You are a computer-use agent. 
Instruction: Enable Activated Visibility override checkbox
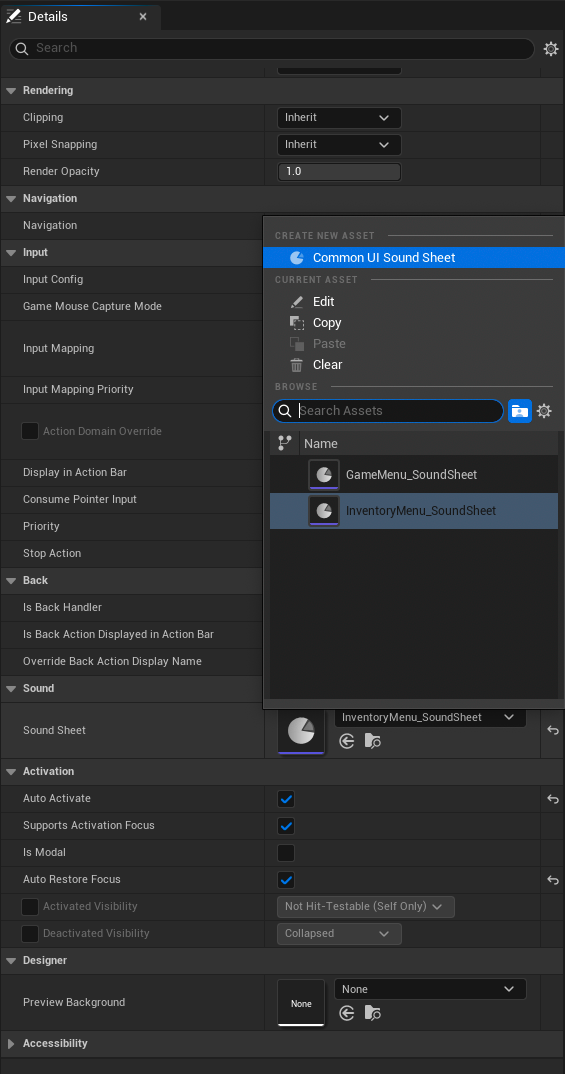tap(30, 907)
